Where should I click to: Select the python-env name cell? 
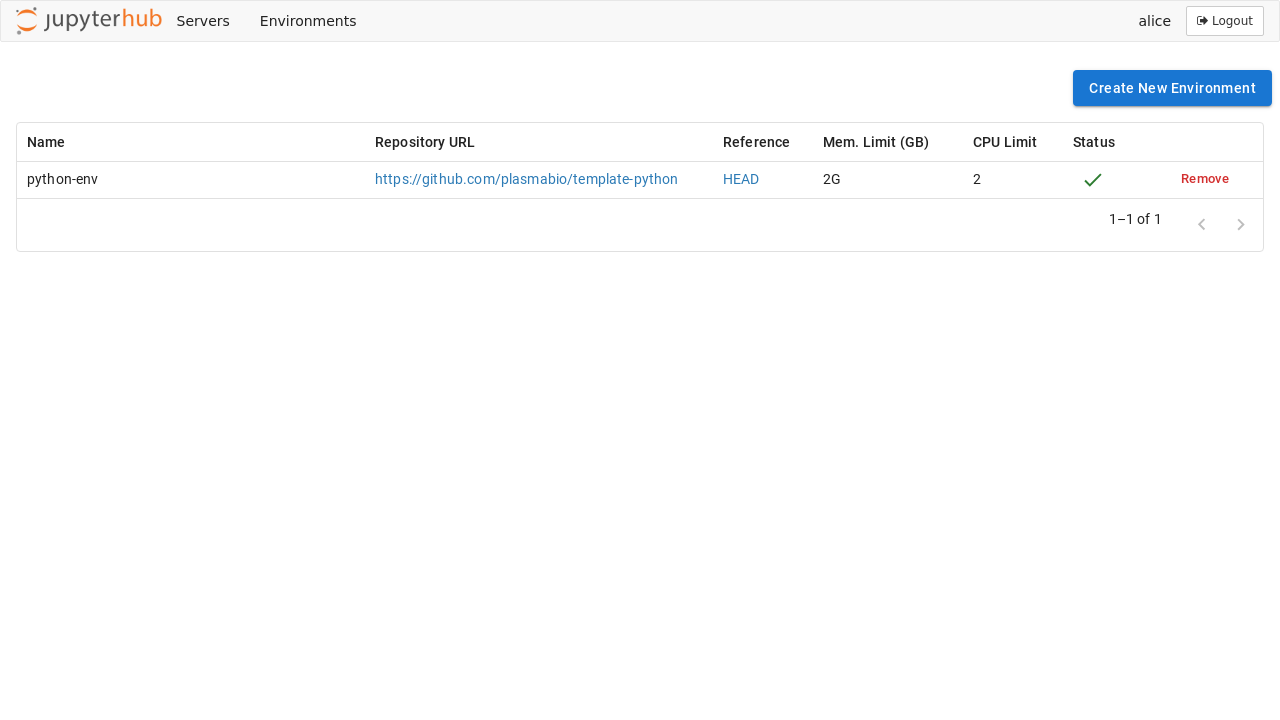(62, 179)
